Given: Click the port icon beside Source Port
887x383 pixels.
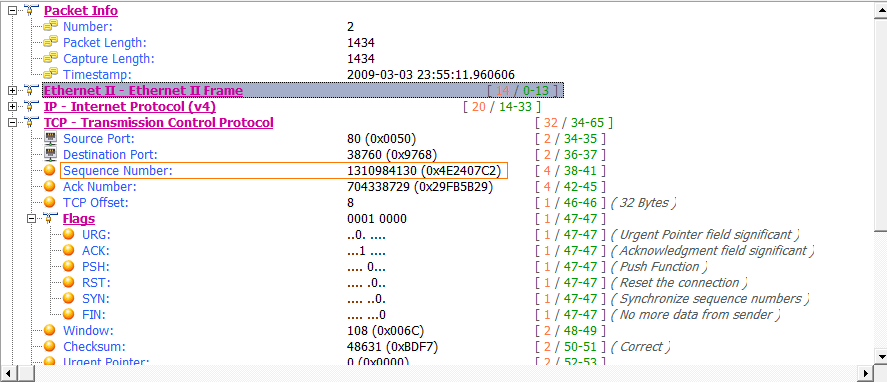Looking at the screenshot, I should coord(50,138).
